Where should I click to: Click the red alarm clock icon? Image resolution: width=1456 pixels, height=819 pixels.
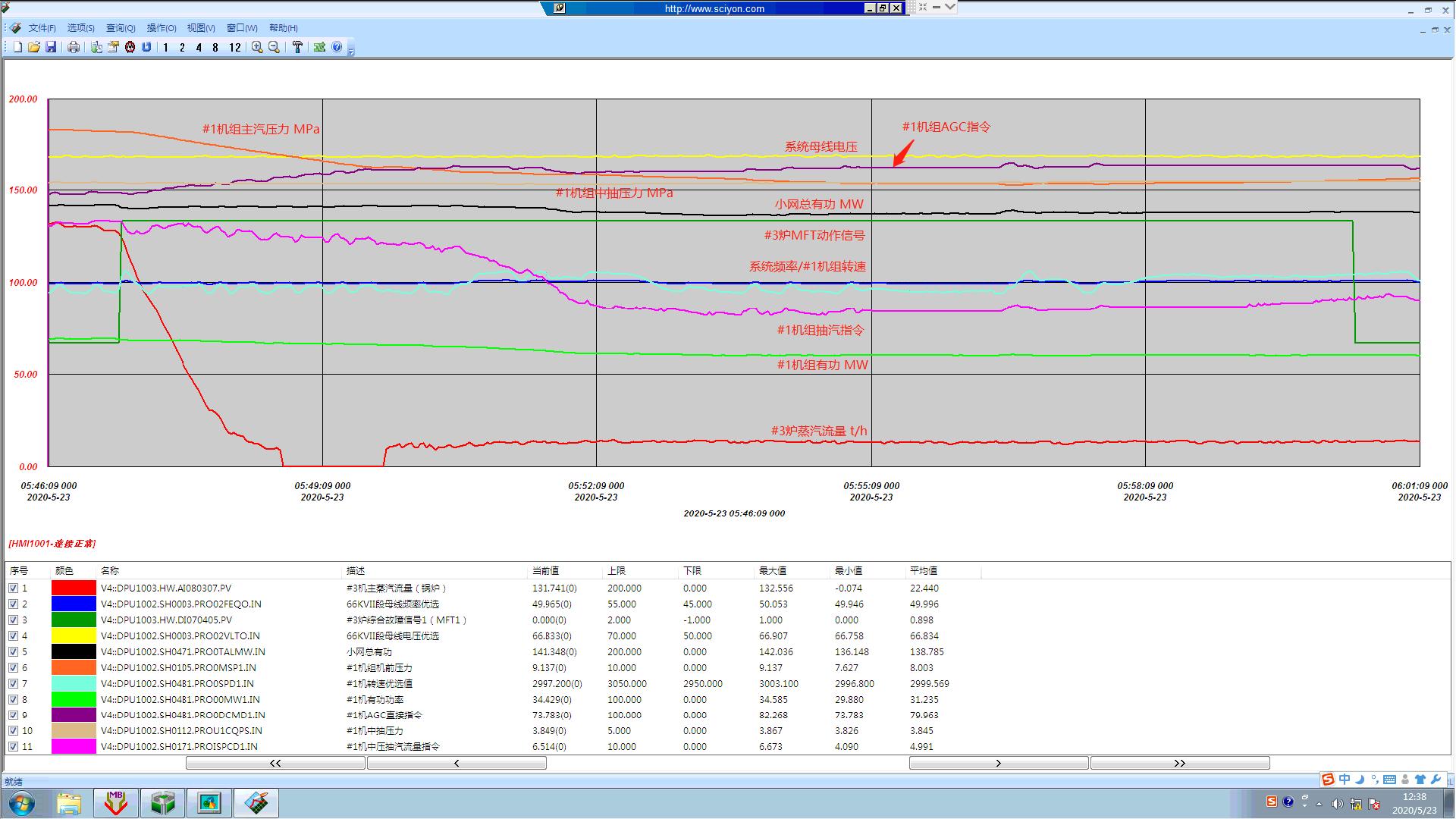pyautogui.click(x=130, y=47)
